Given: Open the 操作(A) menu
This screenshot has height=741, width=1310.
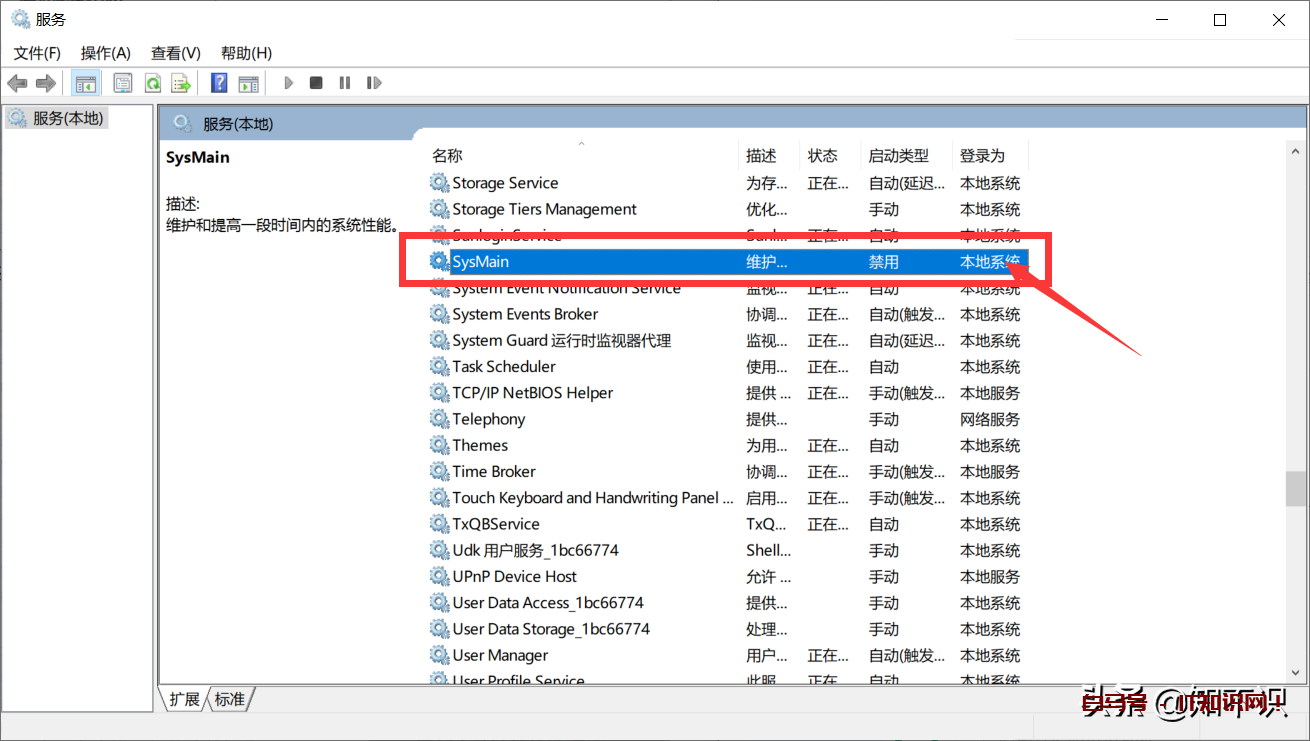Looking at the screenshot, I should pyautogui.click(x=105, y=52).
